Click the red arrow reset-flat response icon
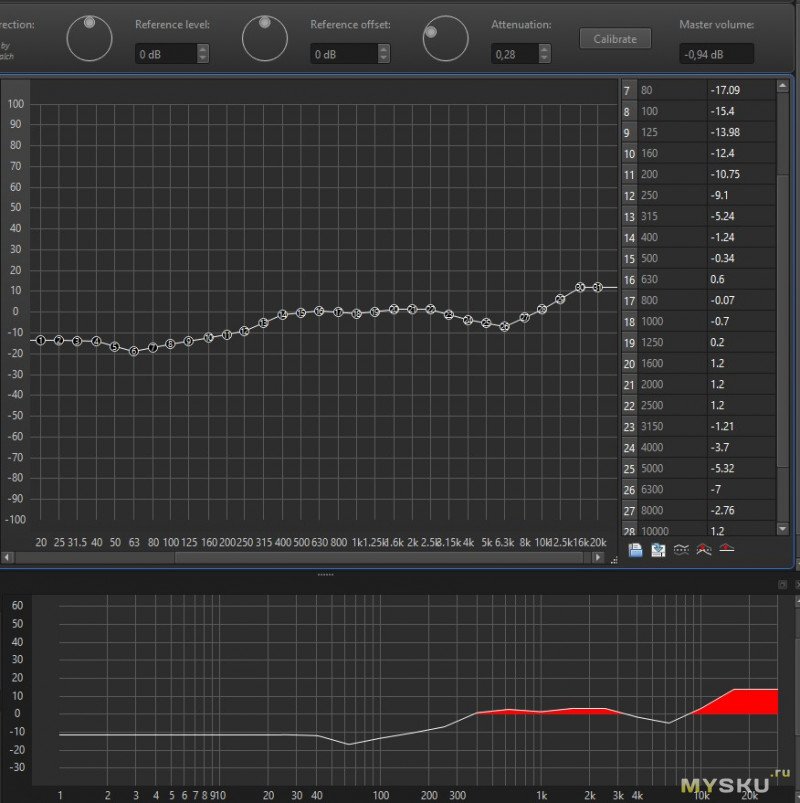Screen dimensions: 800x803 click(x=727, y=548)
